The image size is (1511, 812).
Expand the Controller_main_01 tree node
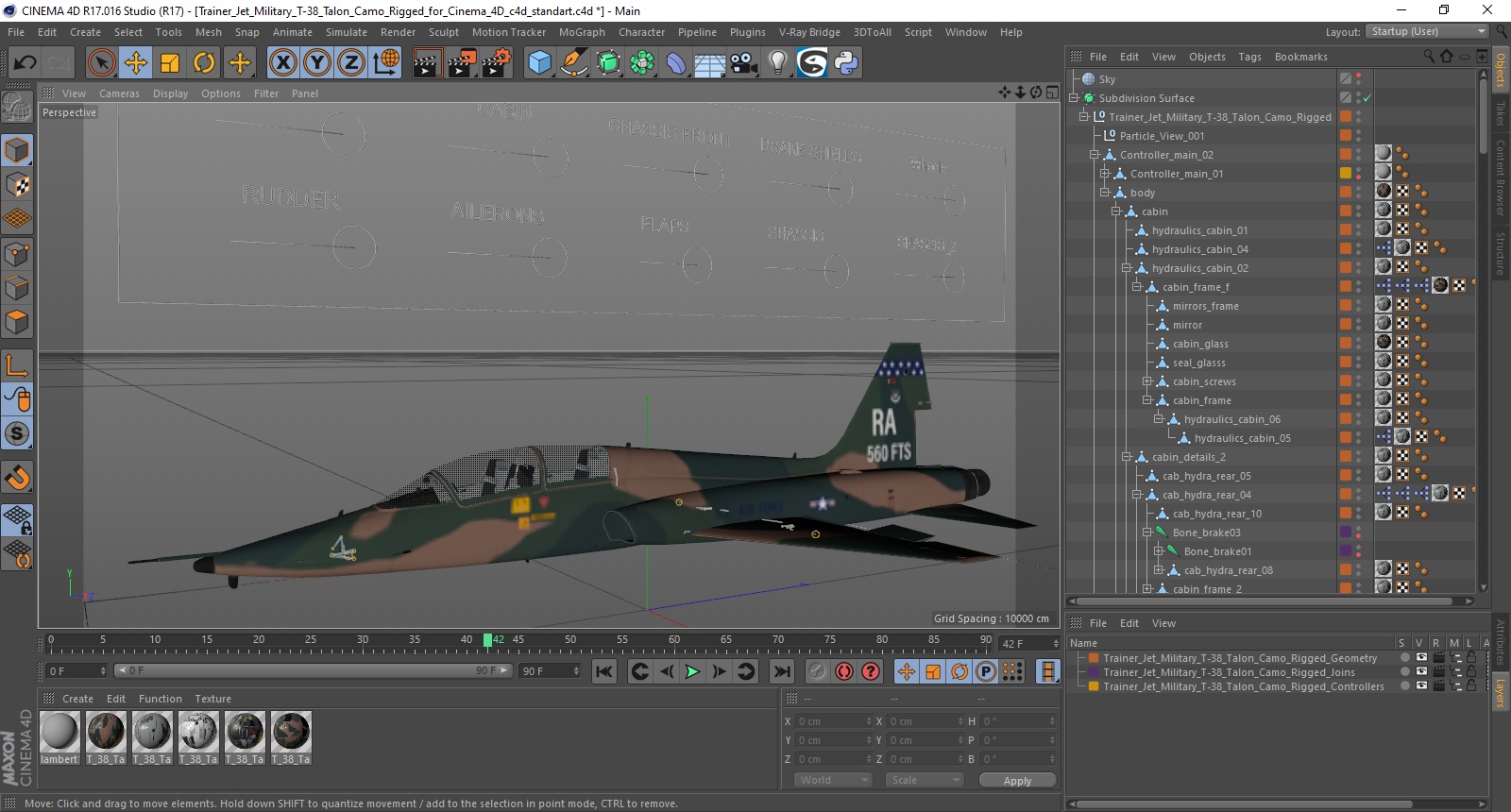click(1105, 174)
